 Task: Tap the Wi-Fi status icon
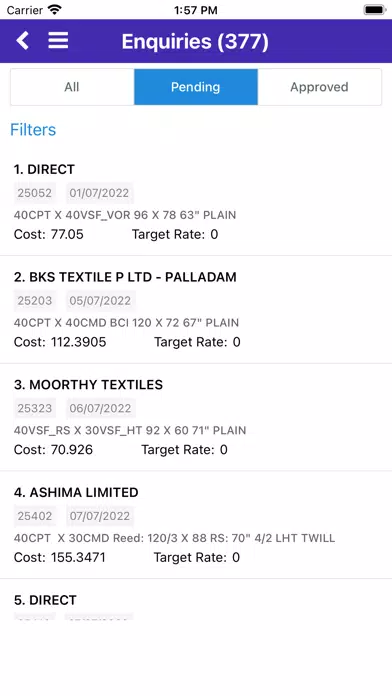coord(55,9)
